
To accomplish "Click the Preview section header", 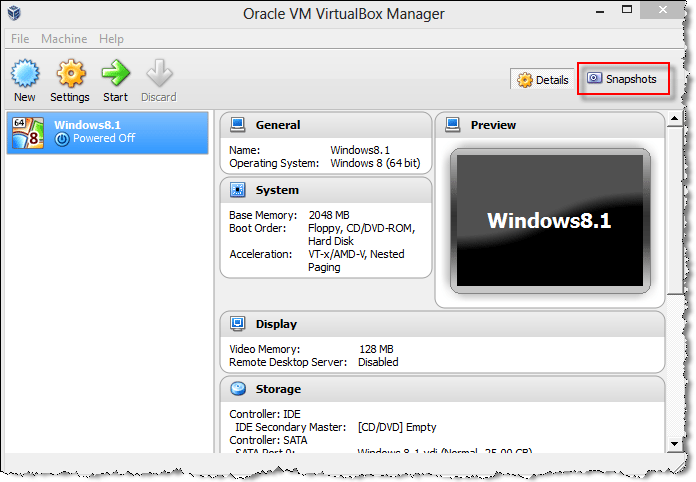I will tap(550, 125).
